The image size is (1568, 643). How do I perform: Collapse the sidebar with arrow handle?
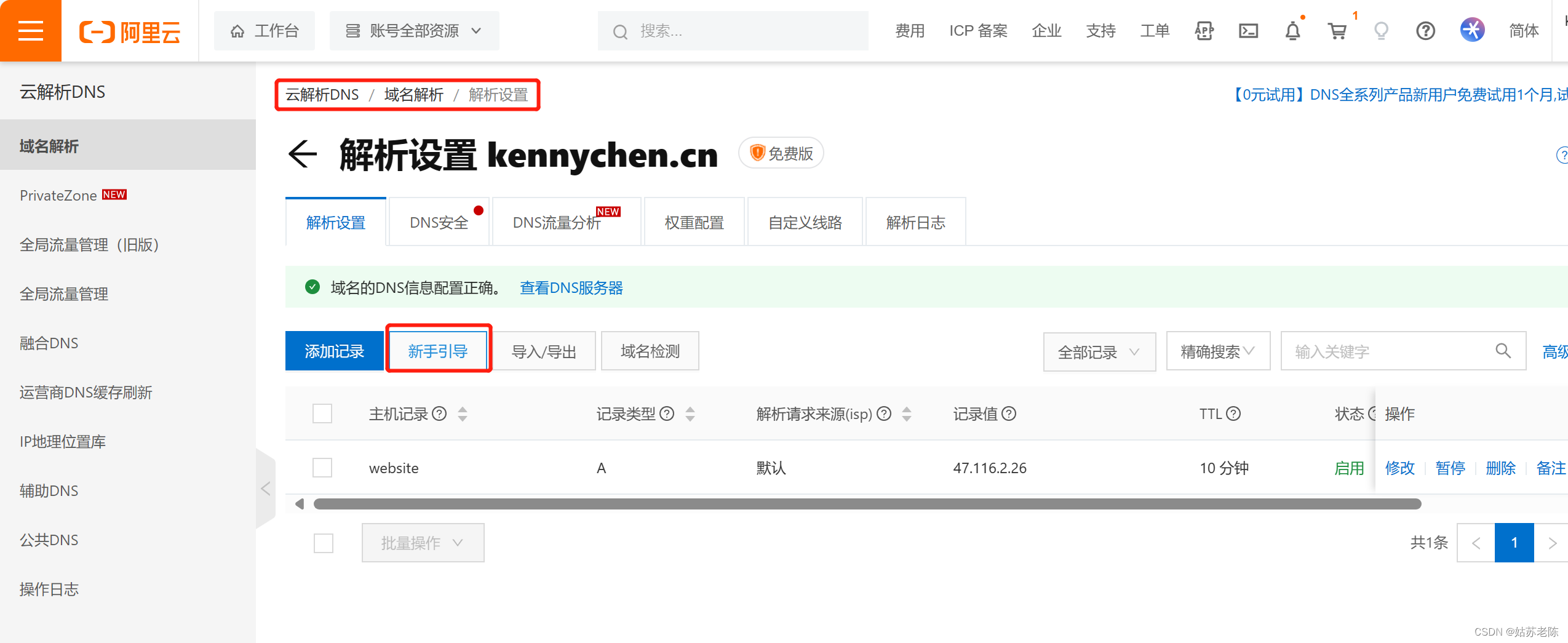(266, 489)
